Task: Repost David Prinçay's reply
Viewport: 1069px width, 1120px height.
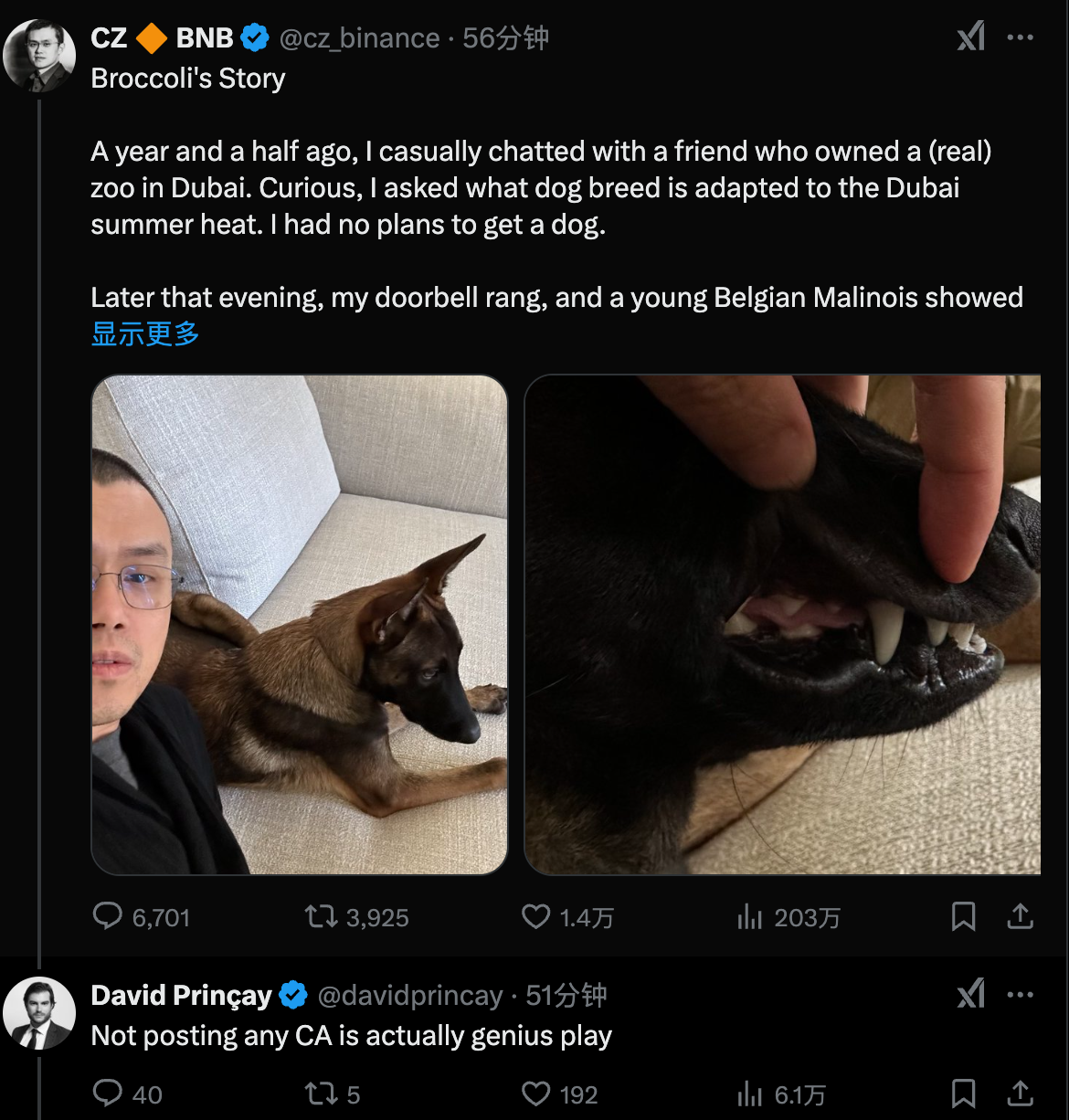Action: click(x=322, y=1094)
